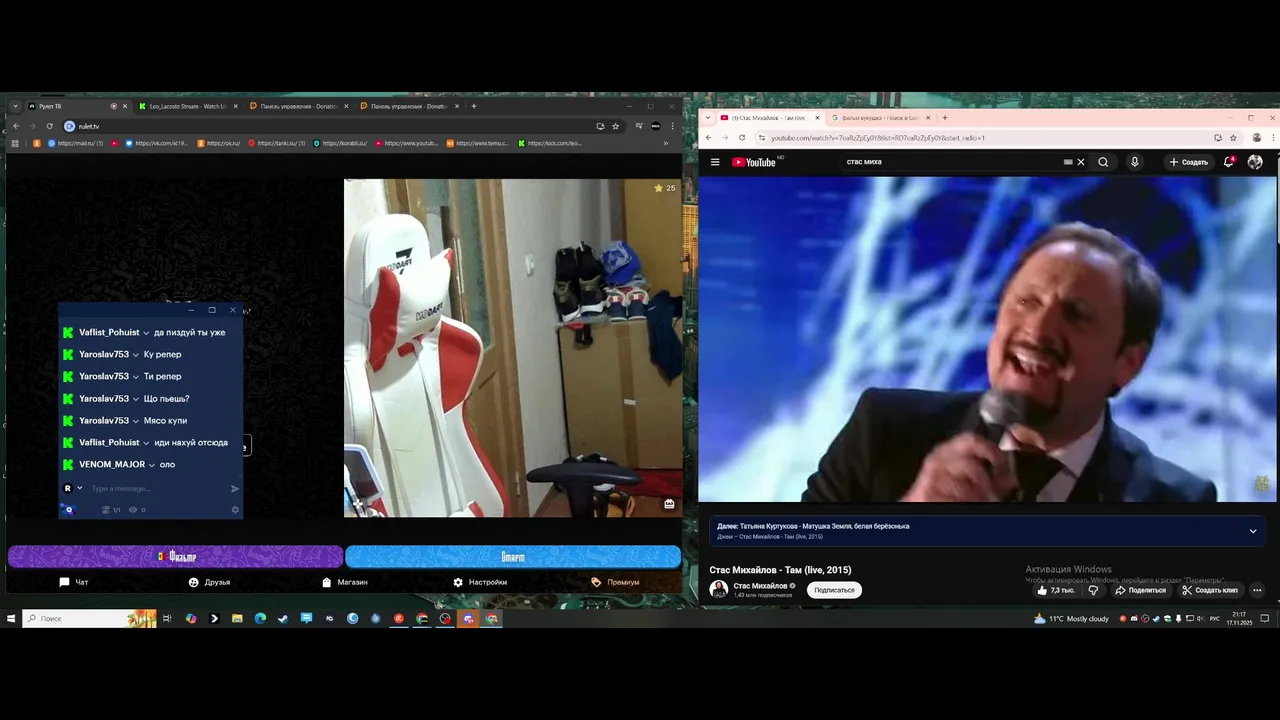Open the gift icon on the webcam video
Viewport: 1280px width, 720px height.
coord(669,504)
